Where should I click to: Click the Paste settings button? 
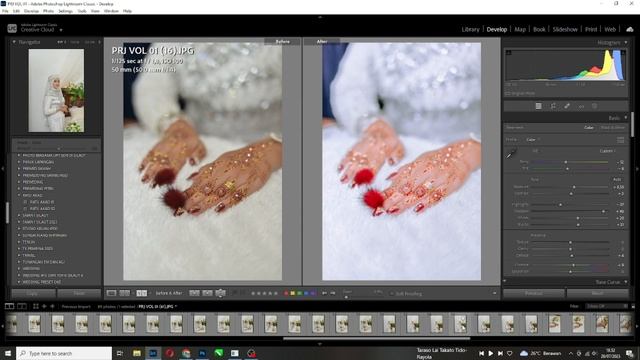(79, 293)
